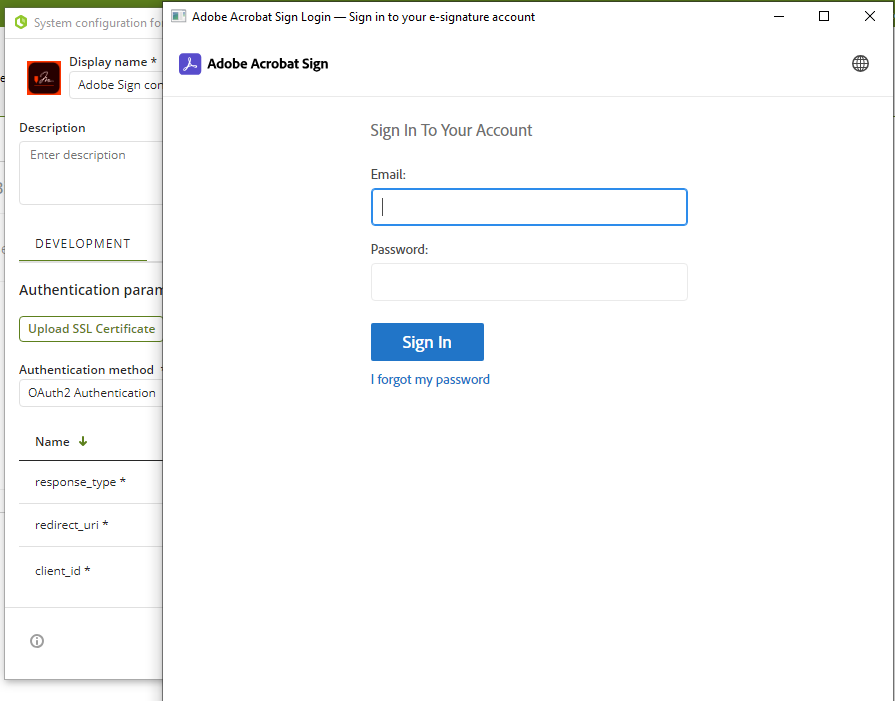Click the blue Sign In button
895x701 pixels.
coord(427,342)
